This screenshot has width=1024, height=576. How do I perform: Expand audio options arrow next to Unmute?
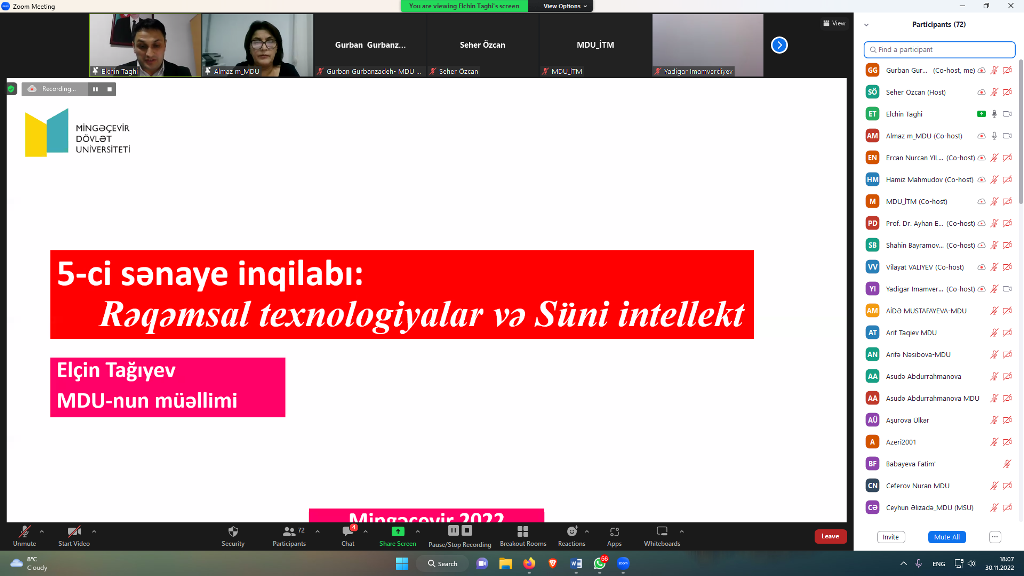pyautogui.click(x=42, y=529)
